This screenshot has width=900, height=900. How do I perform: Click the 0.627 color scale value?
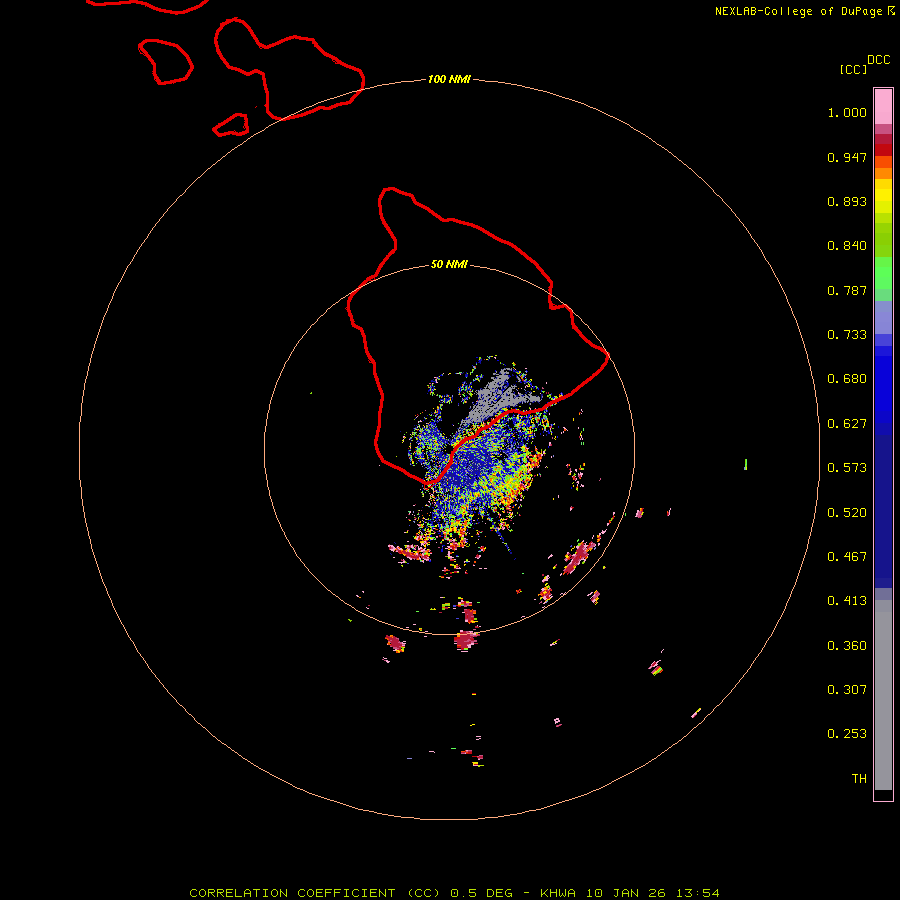pyautogui.click(x=847, y=424)
